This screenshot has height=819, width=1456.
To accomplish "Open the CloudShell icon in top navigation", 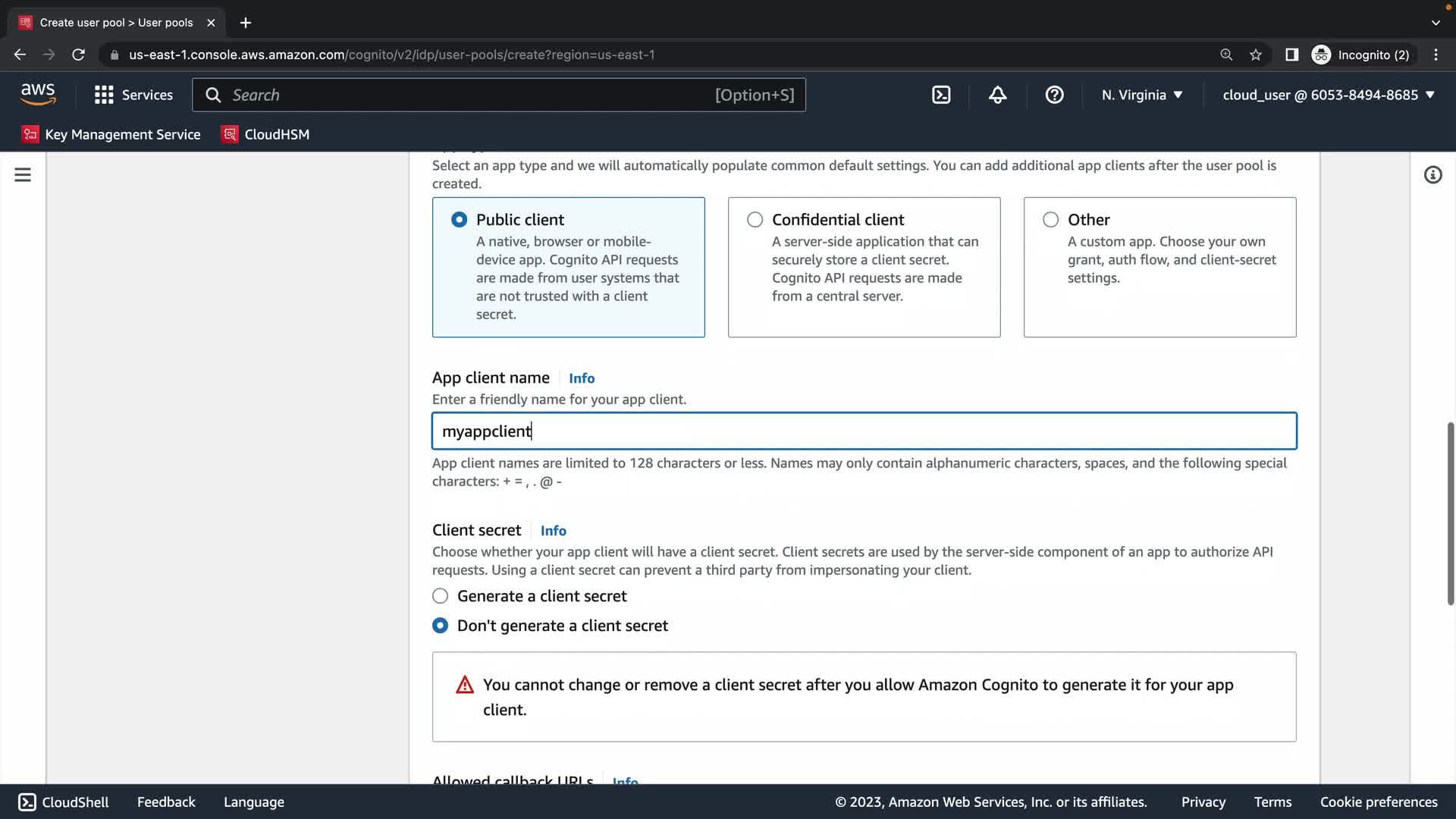I will pos(940,95).
